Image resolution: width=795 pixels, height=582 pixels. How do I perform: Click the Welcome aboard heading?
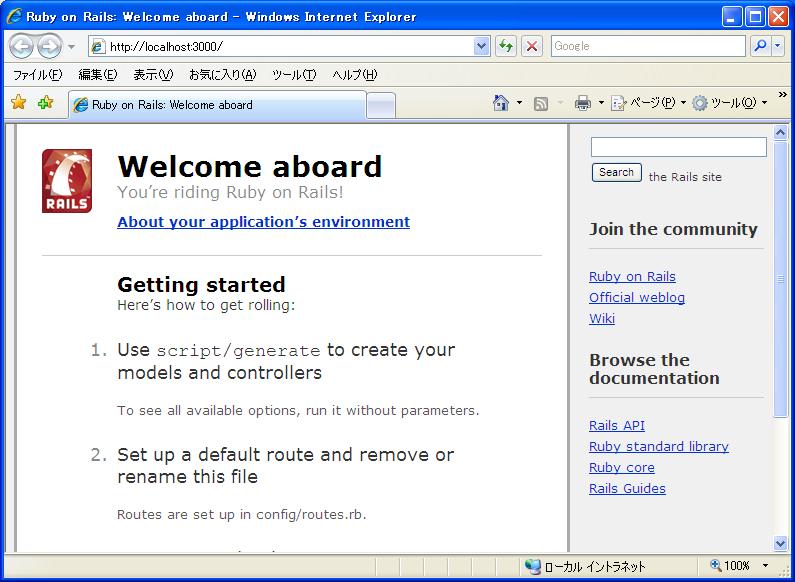click(x=249, y=166)
